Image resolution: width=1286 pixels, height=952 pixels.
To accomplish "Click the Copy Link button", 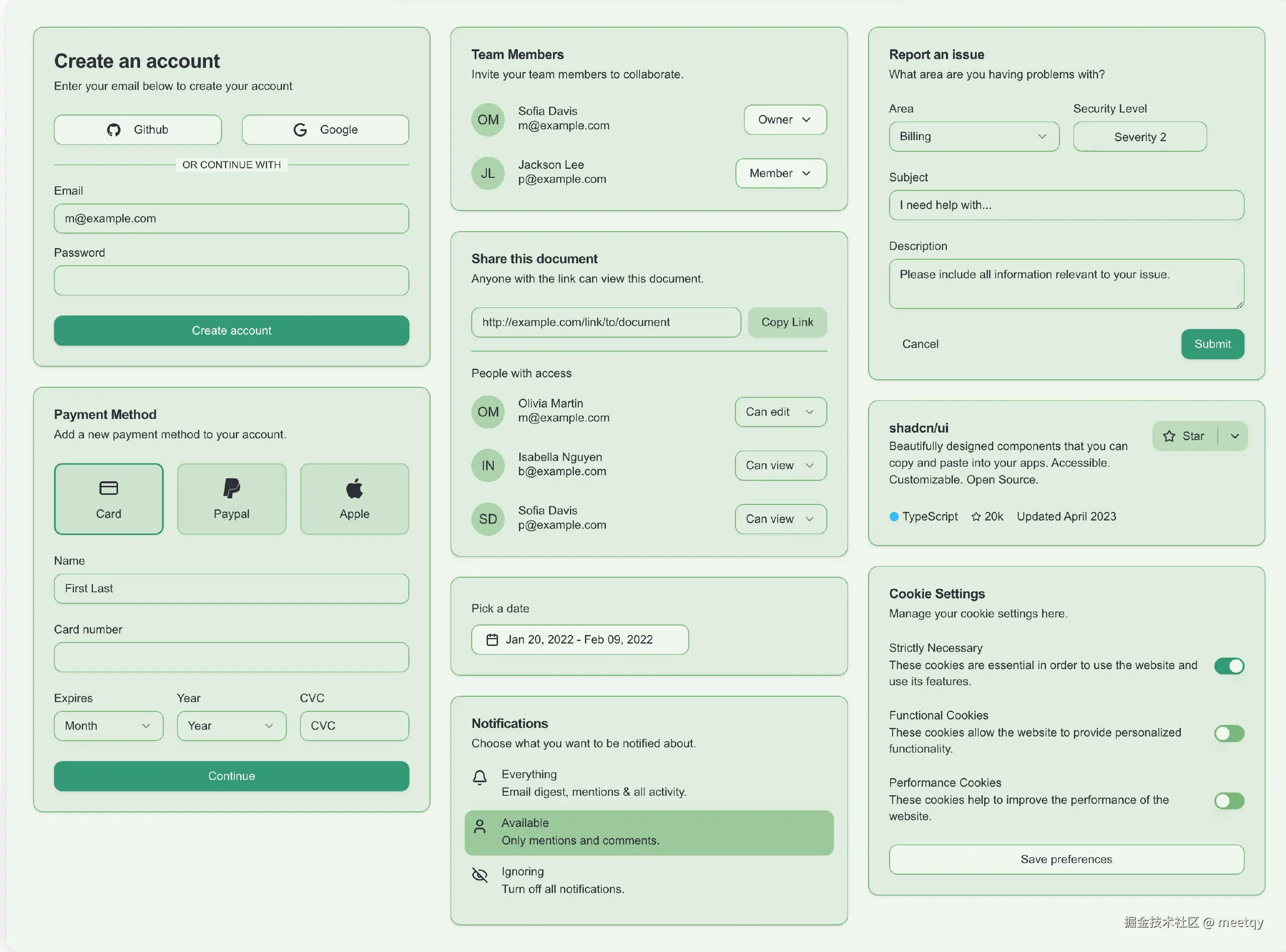I will 787,322.
